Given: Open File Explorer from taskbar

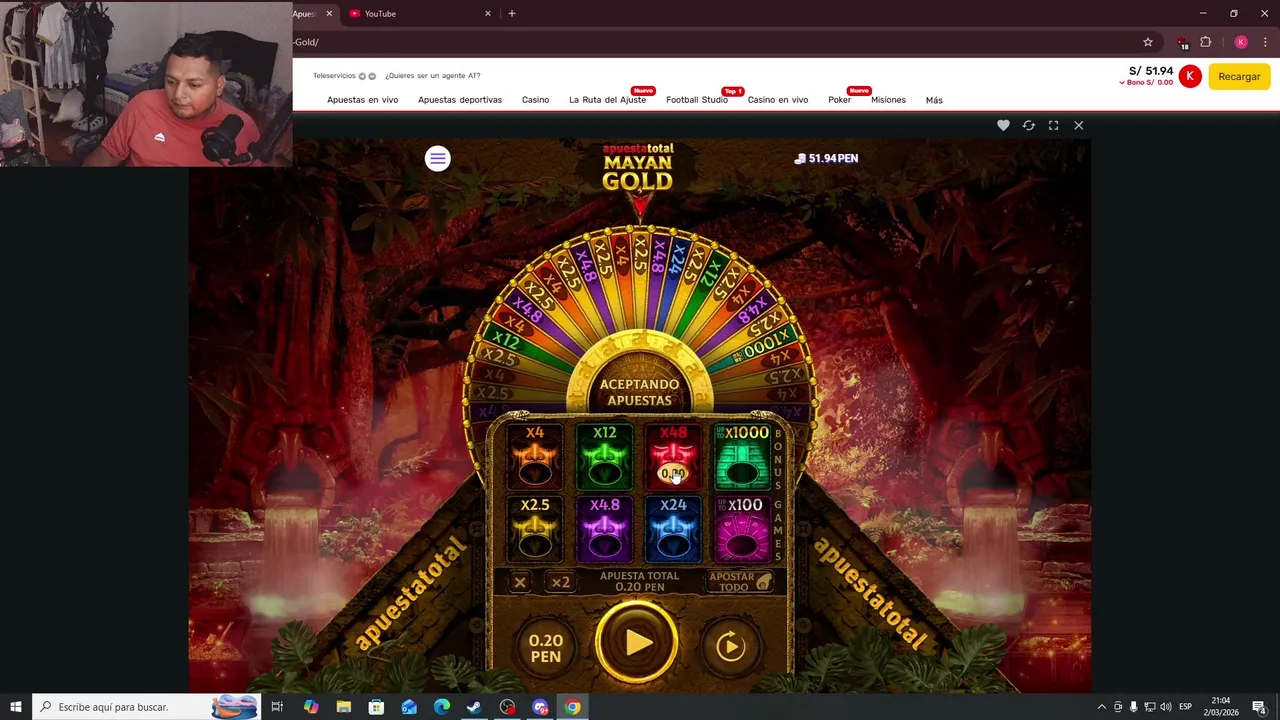Looking at the screenshot, I should 343,707.
